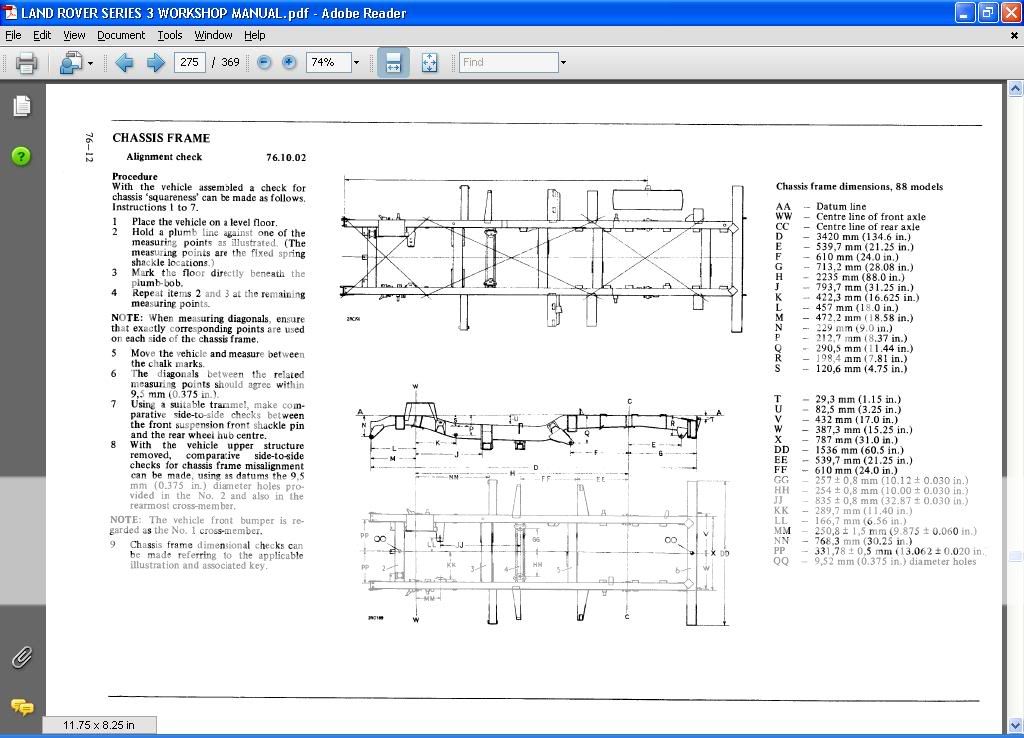
Task: Open the Help menu
Action: click(x=255, y=35)
